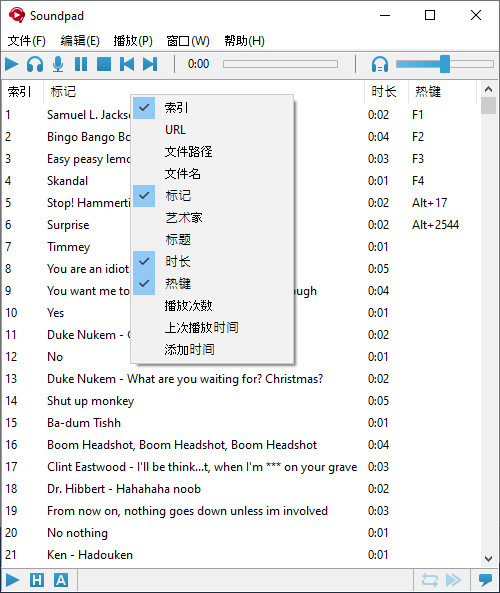Open the 播放(P) menu
Viewport: 500px width, 593px height.
(x=133, y=40)
